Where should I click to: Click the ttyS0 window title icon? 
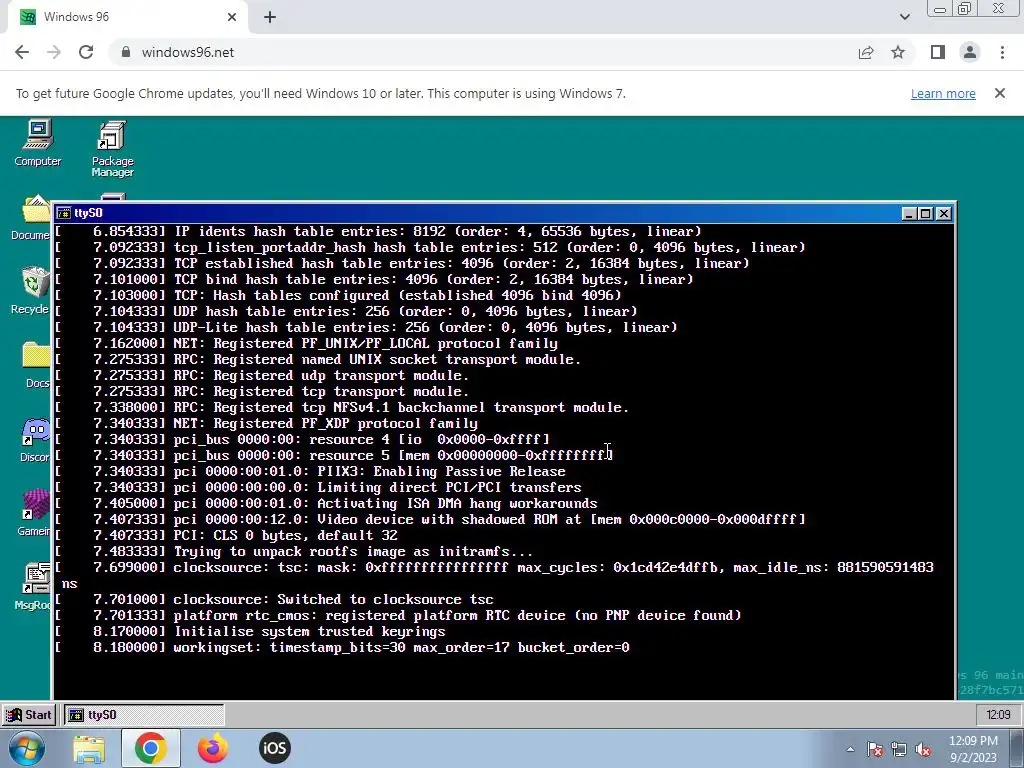click(x=63, y=213)
